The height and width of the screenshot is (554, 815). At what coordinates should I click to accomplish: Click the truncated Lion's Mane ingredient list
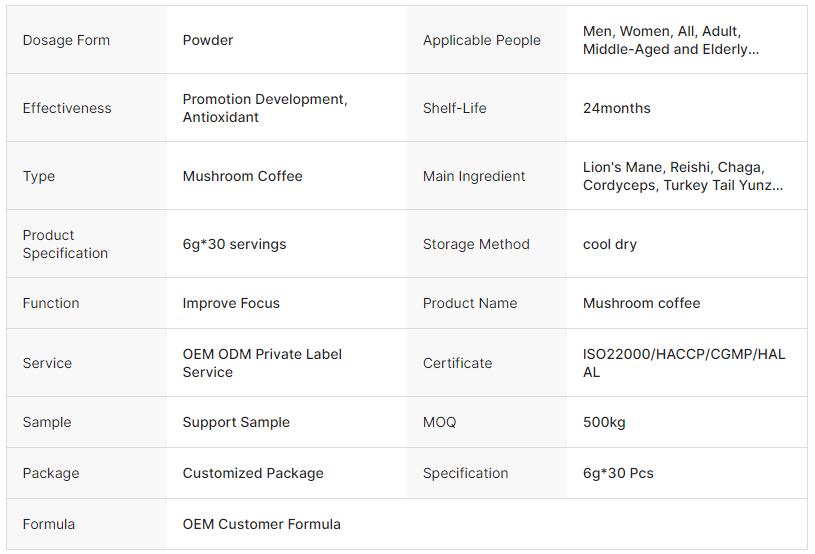682,176
